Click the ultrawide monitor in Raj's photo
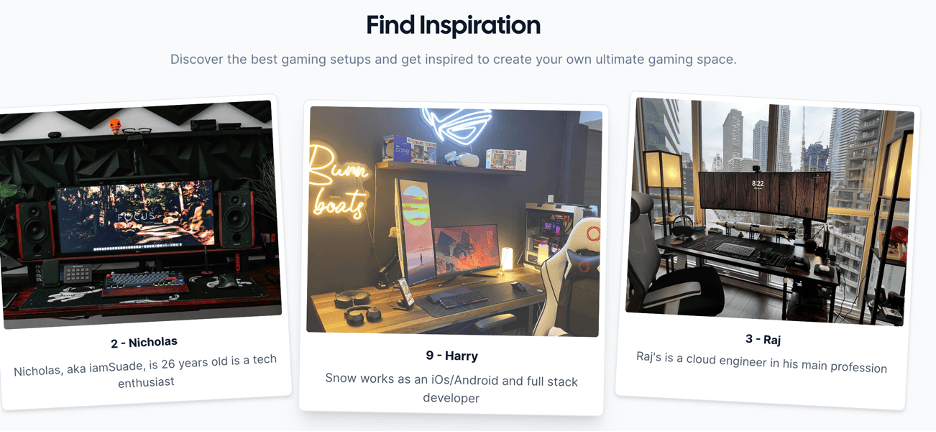This screenshot has width=936, height=432. coord(764,196)
